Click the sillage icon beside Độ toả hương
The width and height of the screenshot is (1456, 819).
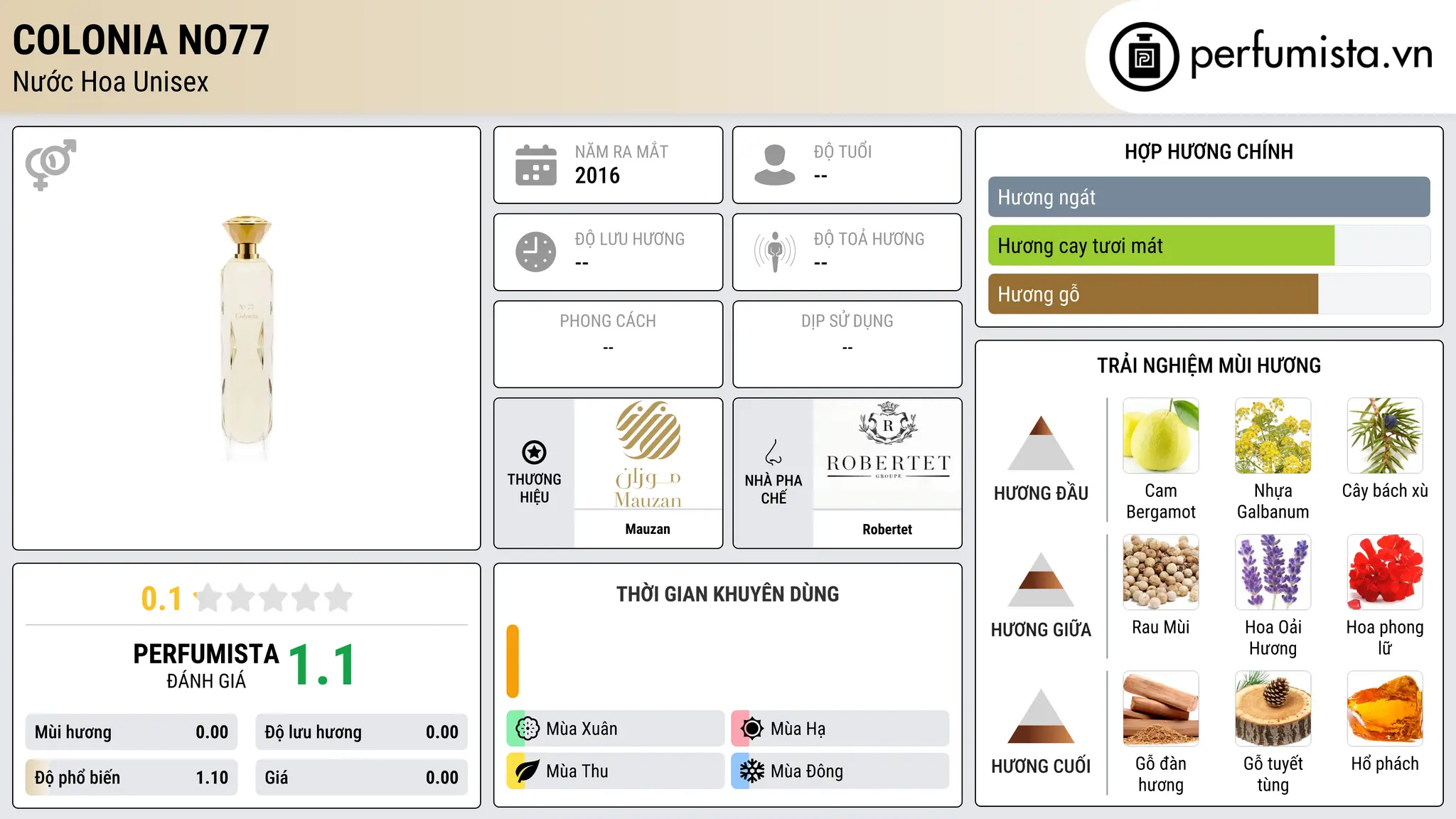point(774,252)
